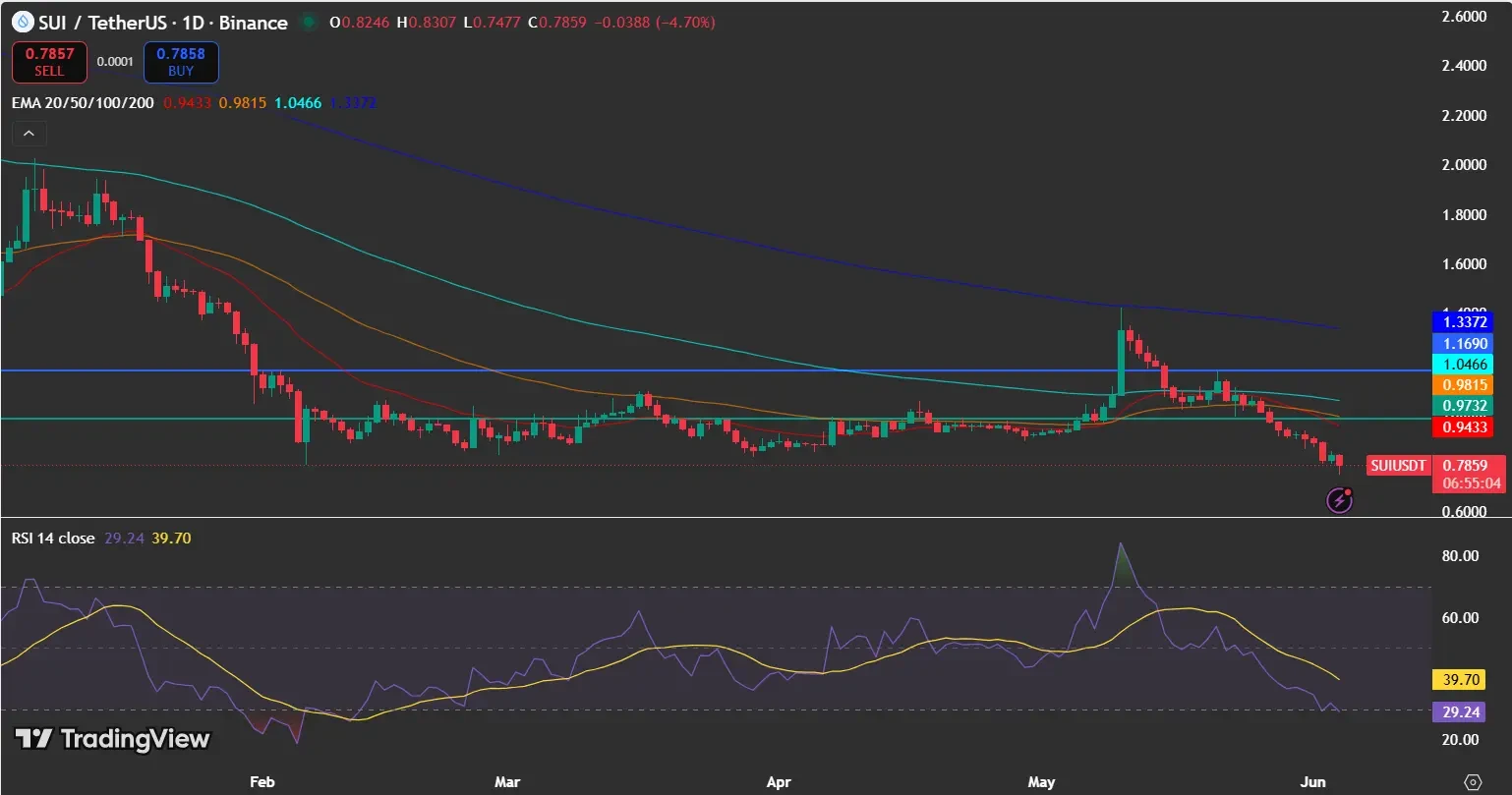1512x795 pixels.
Task: Click the L0.7477 low value in header
Action: pyautogui.click(x=493, y=22)
